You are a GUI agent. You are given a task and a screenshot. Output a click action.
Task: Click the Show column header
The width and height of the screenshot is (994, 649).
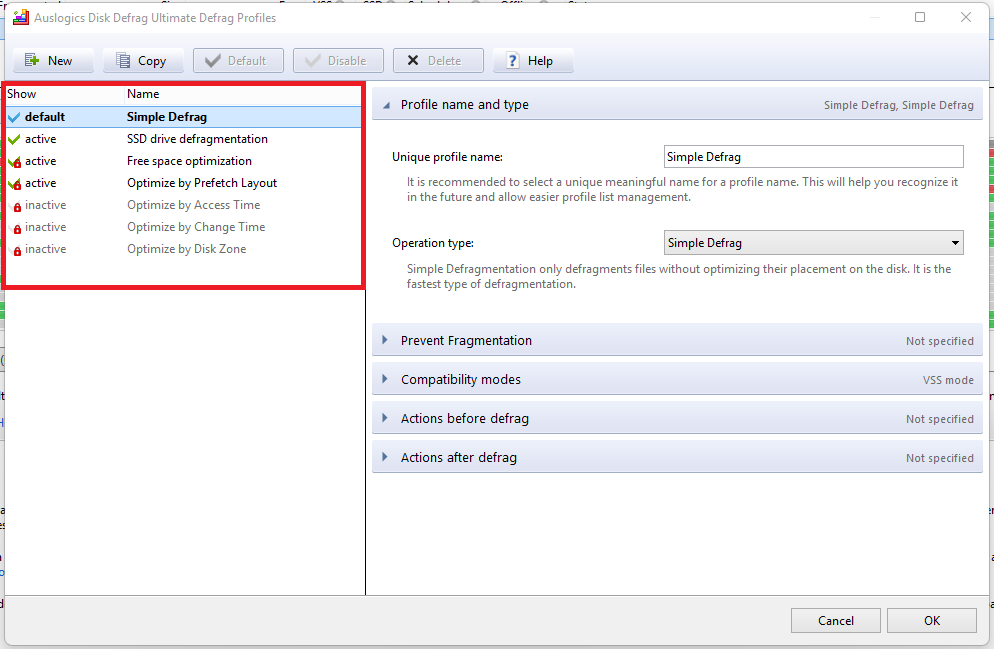tap(64, 94)
